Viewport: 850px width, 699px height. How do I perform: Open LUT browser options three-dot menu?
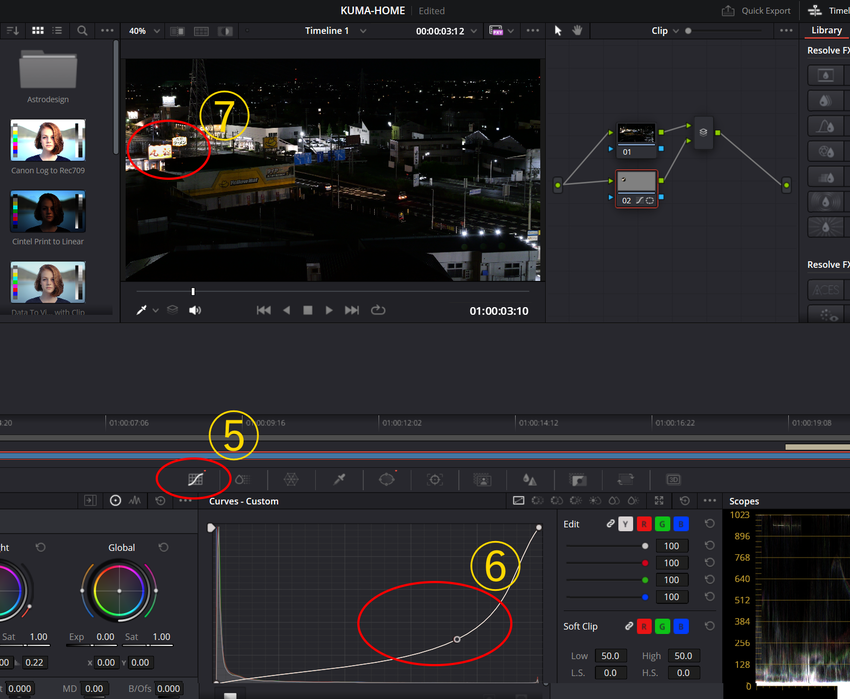click(x=107, y=31)
